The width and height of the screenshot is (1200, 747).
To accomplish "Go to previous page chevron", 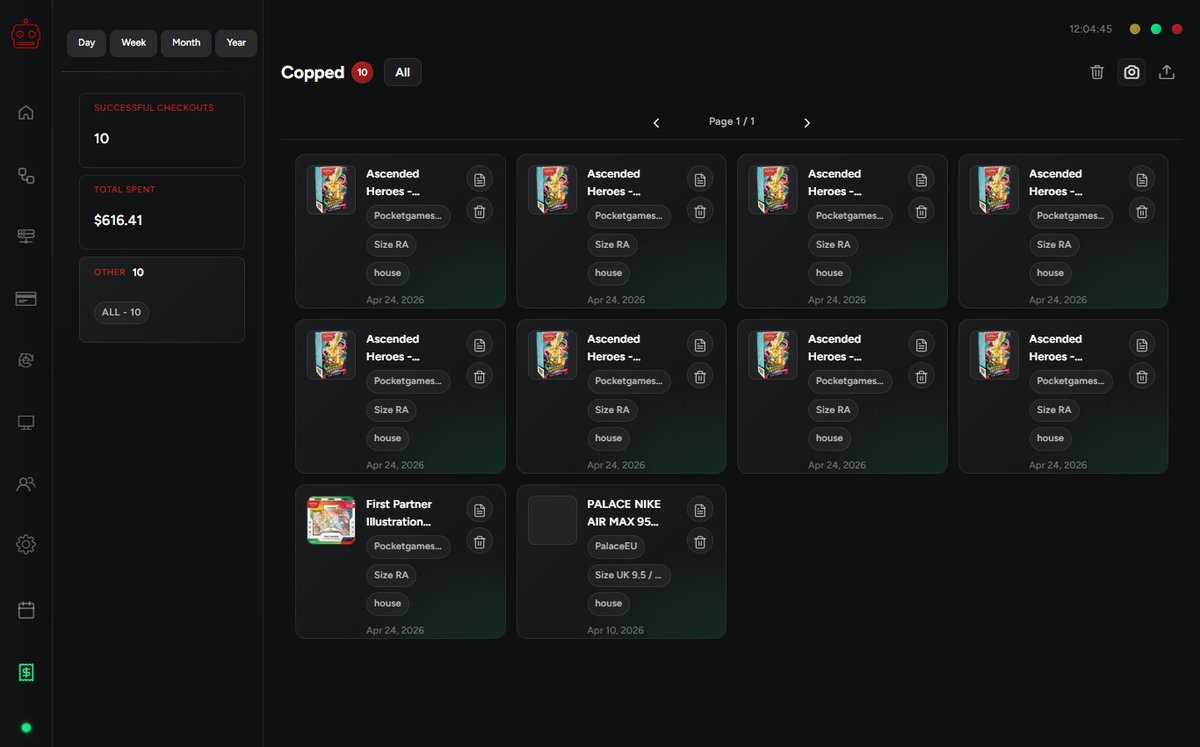I will 656,123.
